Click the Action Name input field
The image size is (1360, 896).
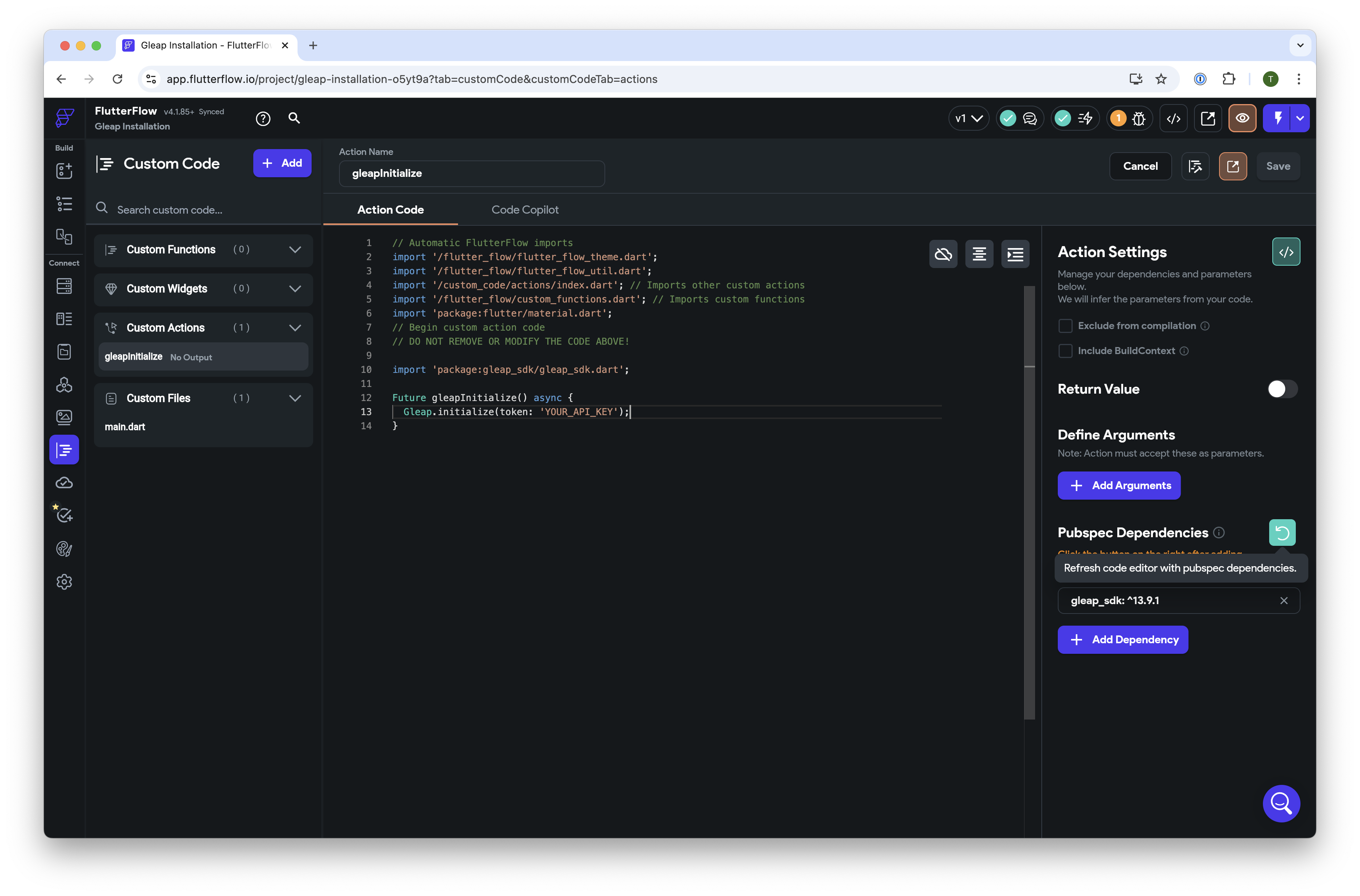472,173
